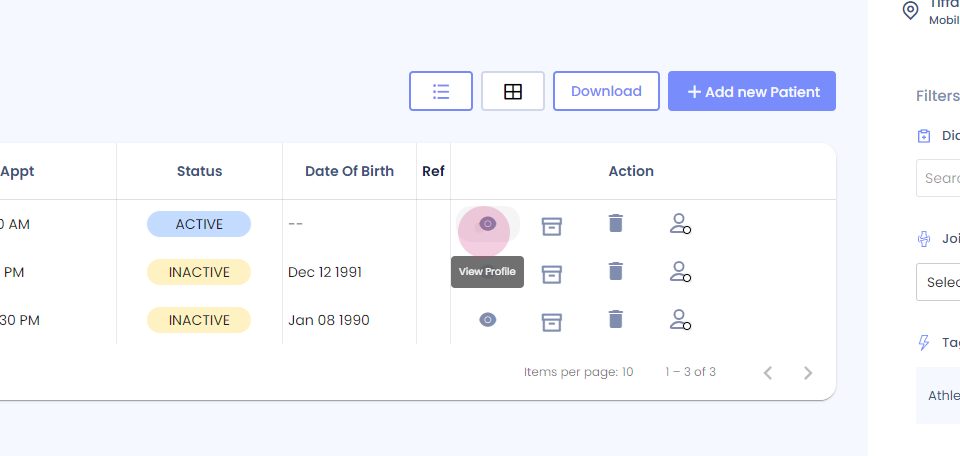Go to the next page of patients
The image size is (960, 456).
808,372
